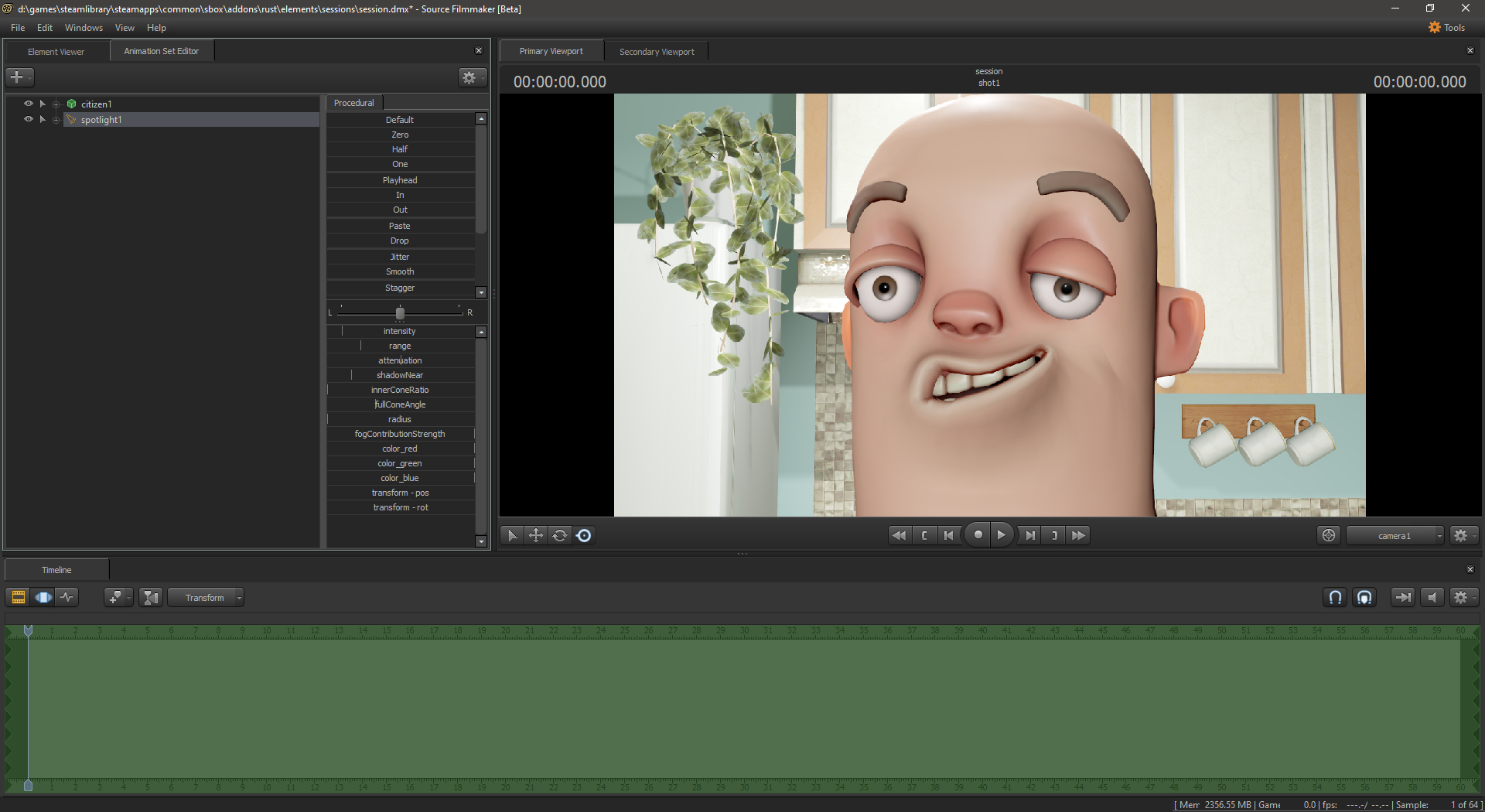The image size is (1485, 812).
Task: Click the frame selection time icon
Action: point(151,597)
